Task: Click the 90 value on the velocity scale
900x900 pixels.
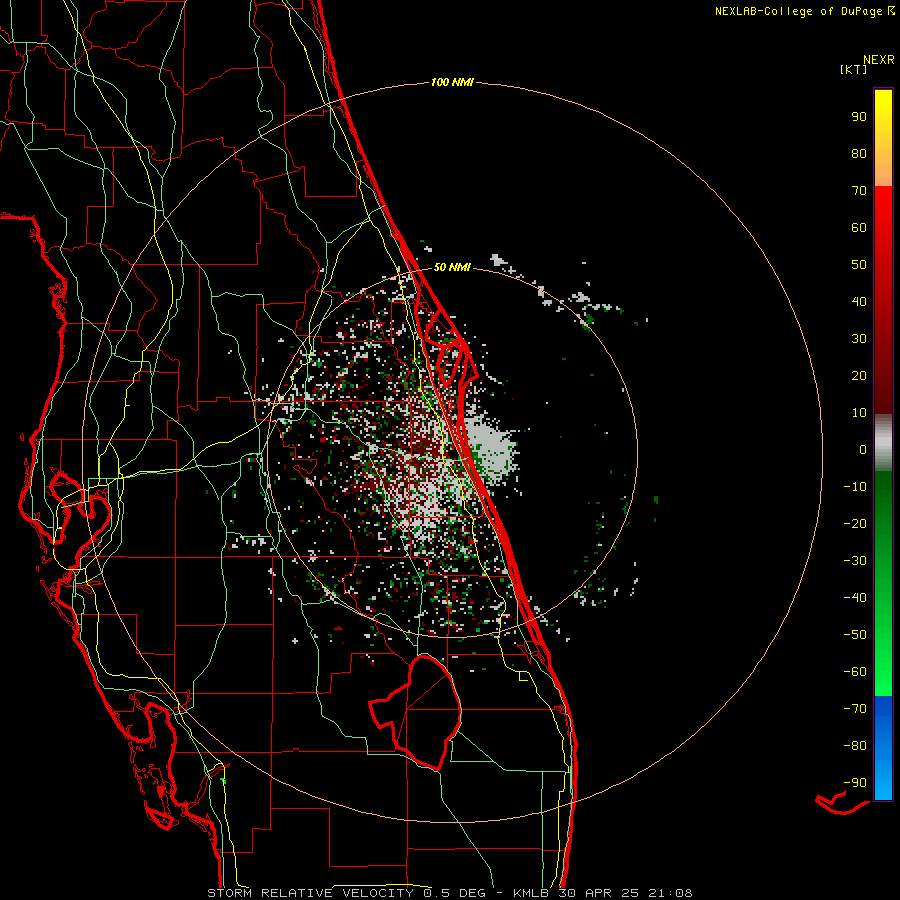Action: pos(859,117)
